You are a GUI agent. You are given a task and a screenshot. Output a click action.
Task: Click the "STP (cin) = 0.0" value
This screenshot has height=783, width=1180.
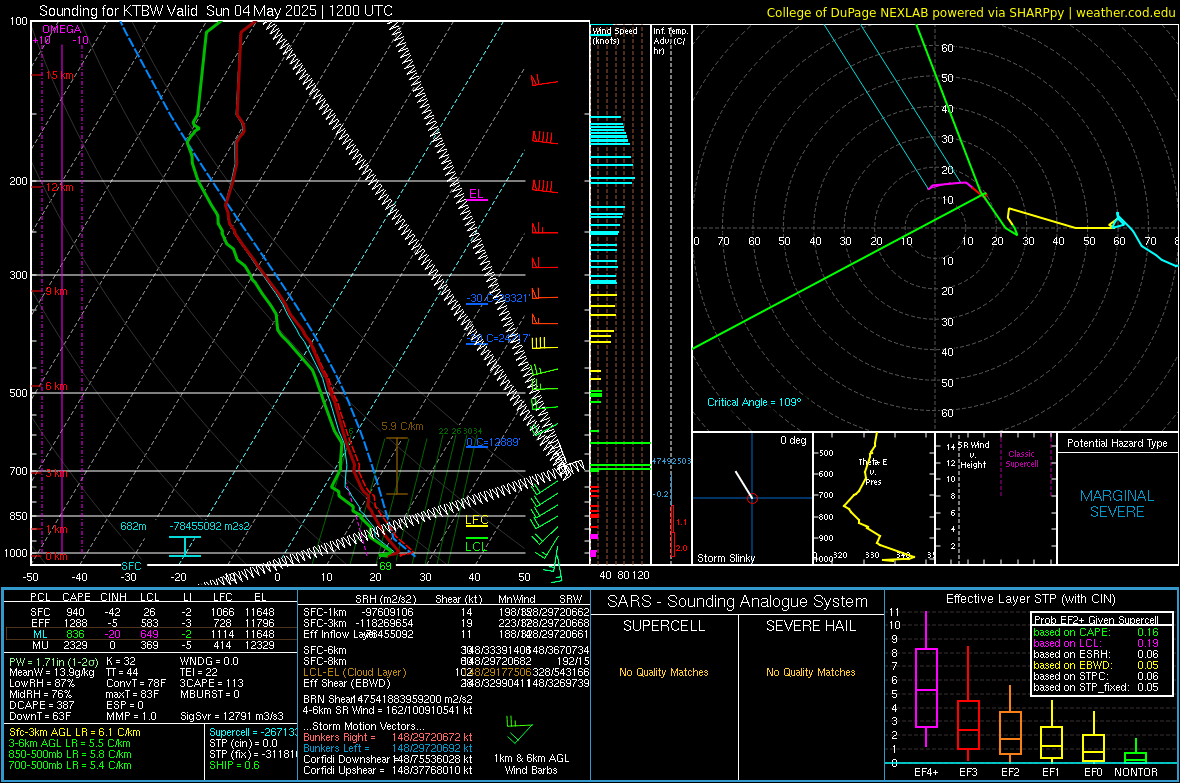tap(243, 743)
